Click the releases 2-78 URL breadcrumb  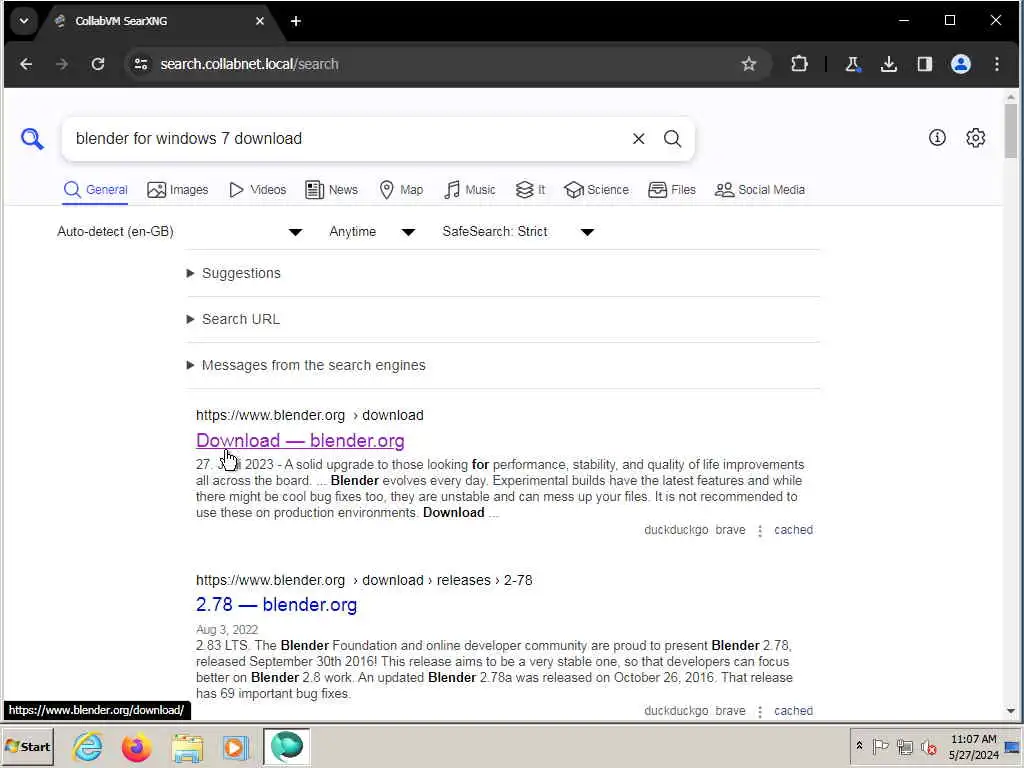coord(364,581)
